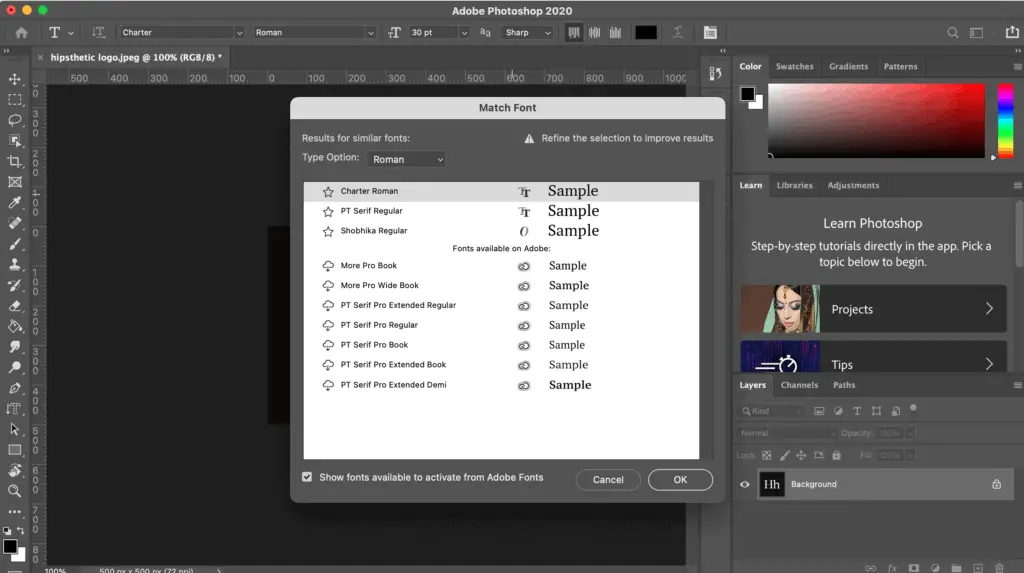Open the Color panel flyout menu

[x=1017, y=67]
